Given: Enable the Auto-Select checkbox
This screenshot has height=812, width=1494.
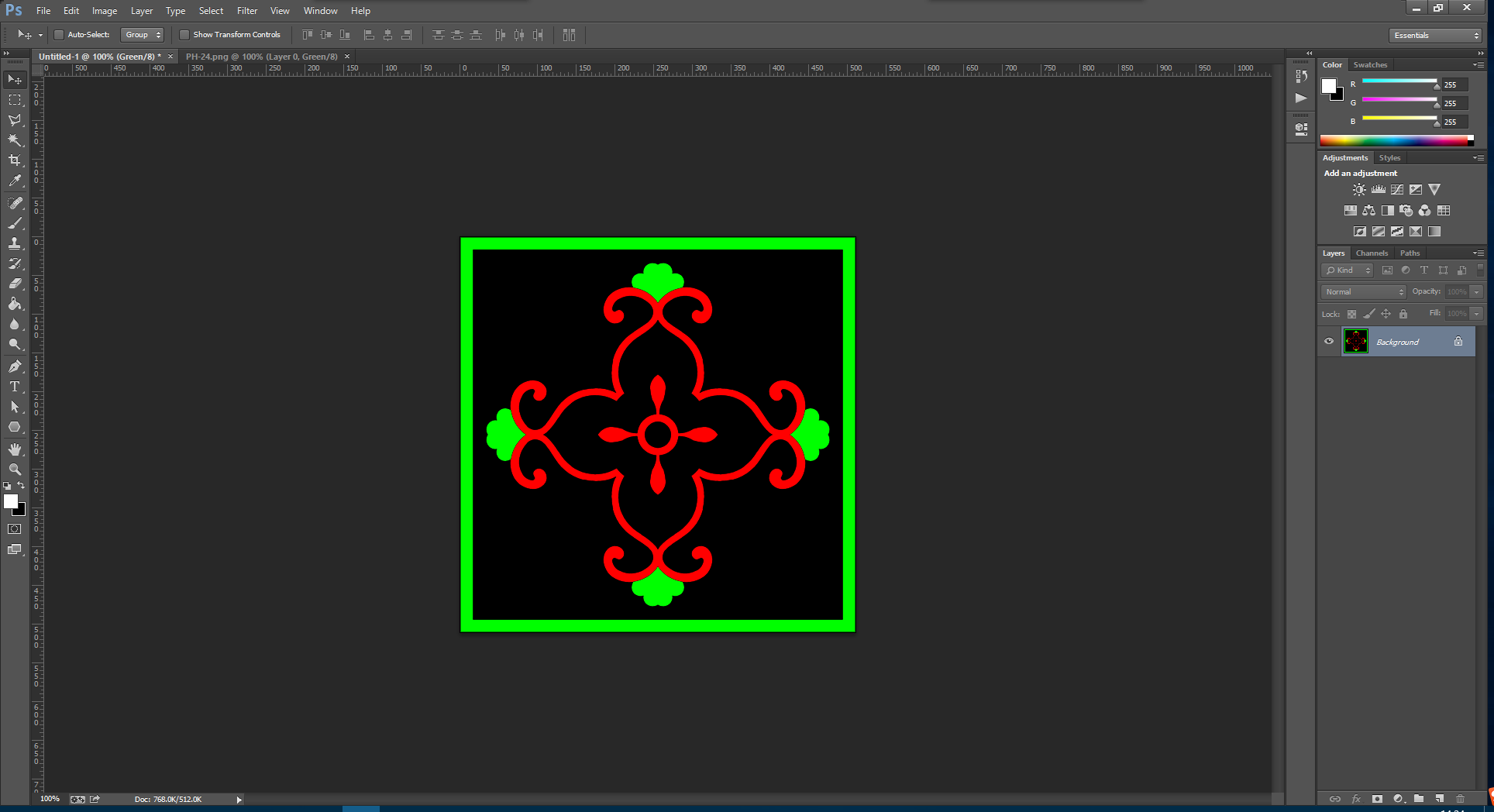Looking at the screenshot, I should click(59, 35).
